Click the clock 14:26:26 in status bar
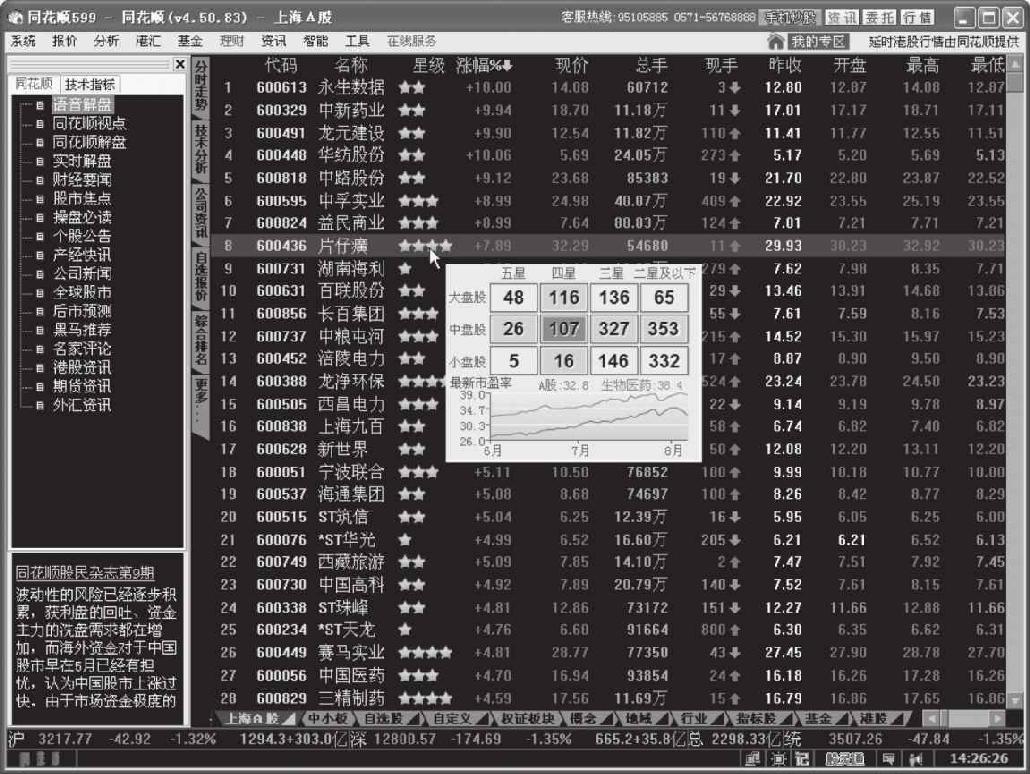 click(x=979, y=759)
